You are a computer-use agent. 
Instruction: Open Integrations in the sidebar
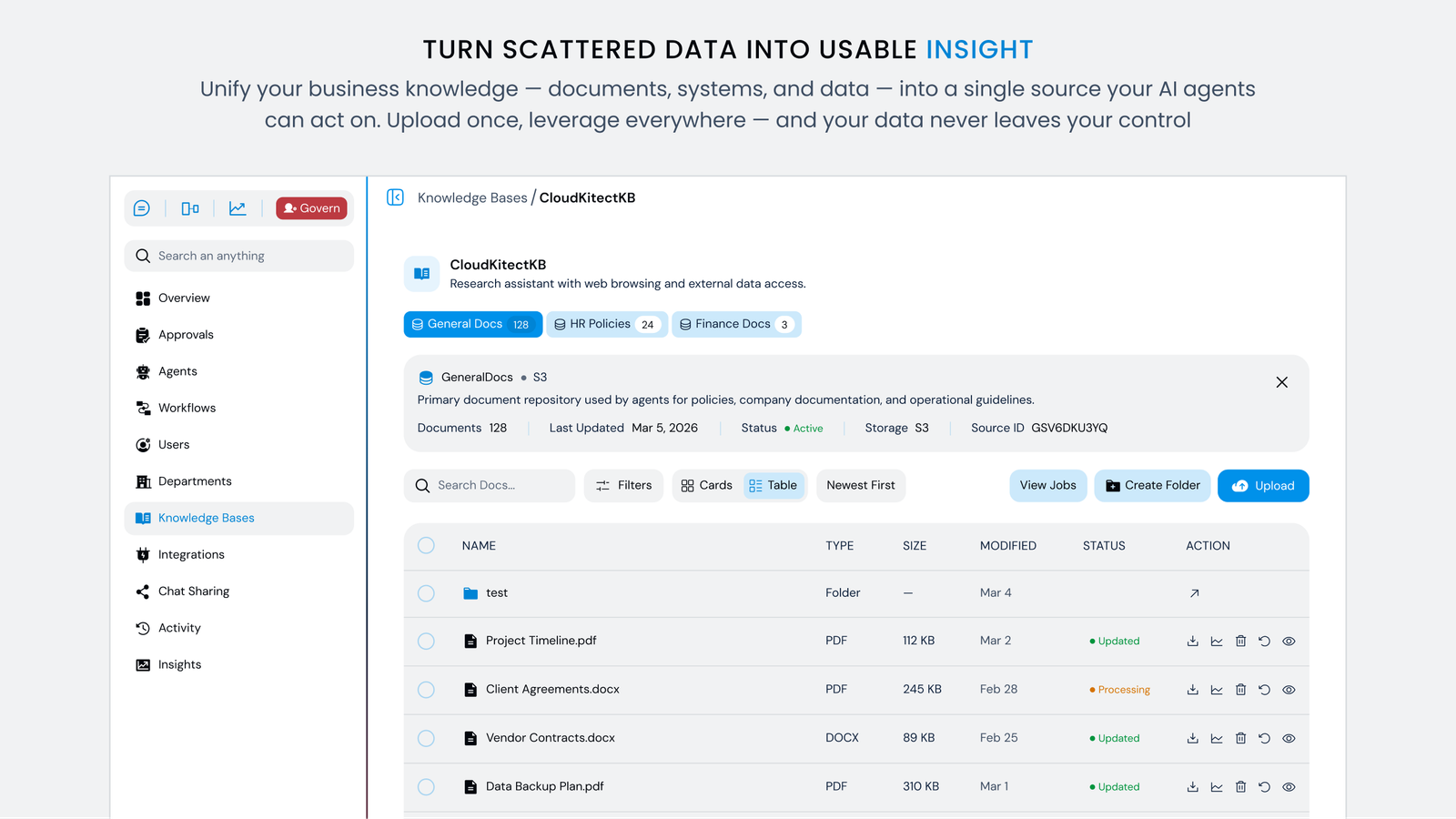click(191, 555)
